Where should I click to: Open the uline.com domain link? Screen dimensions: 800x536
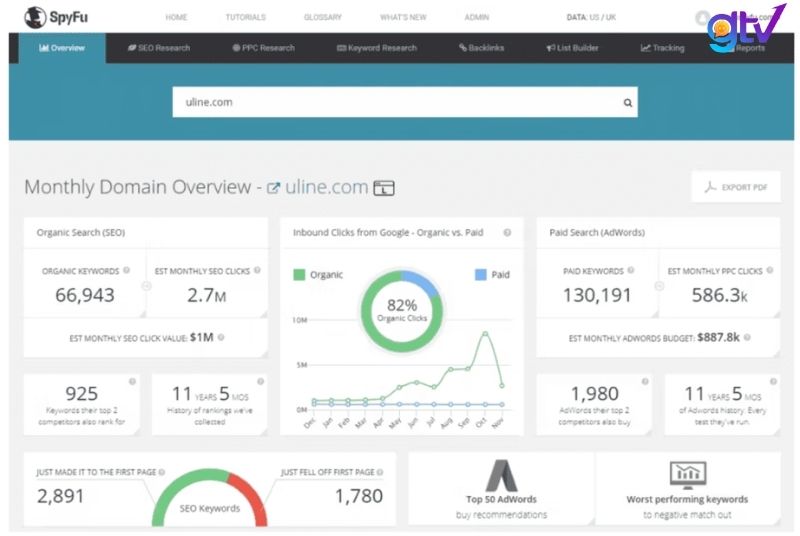tap(326, 187)
